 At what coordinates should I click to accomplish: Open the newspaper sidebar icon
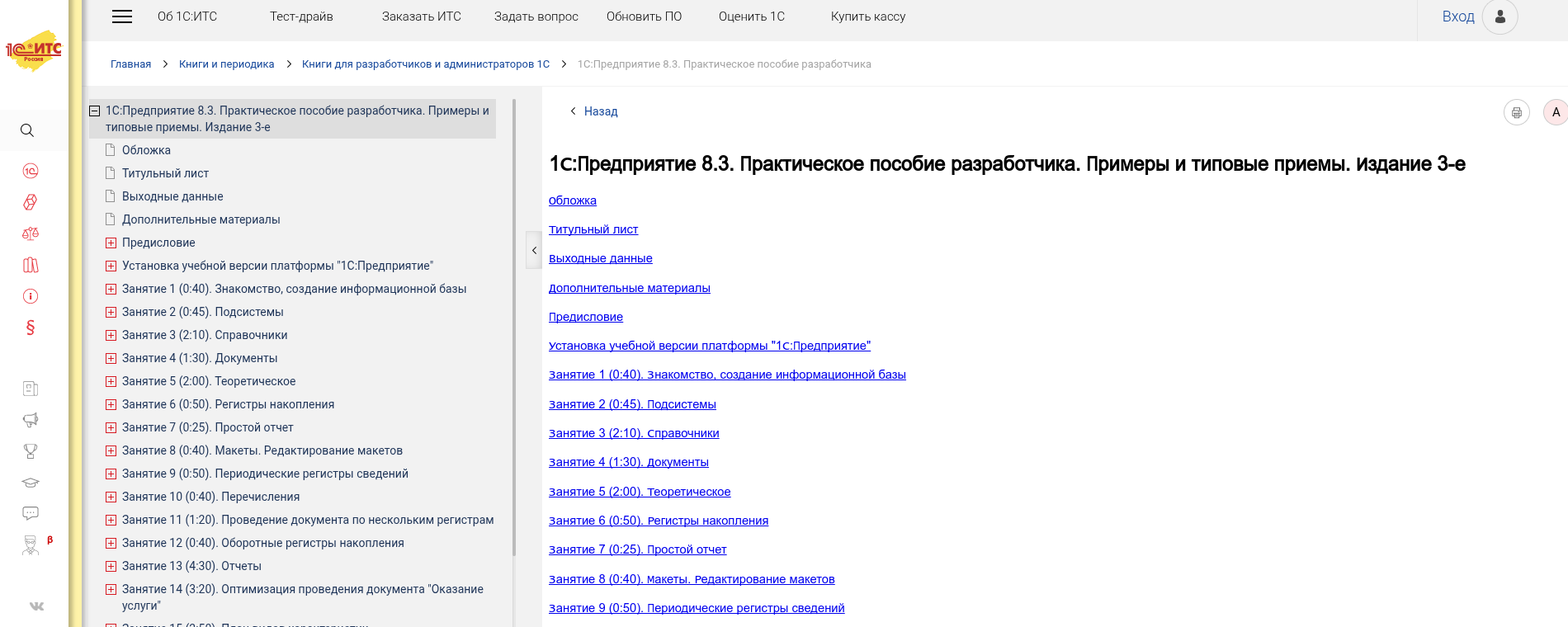[x=31, y=389]
